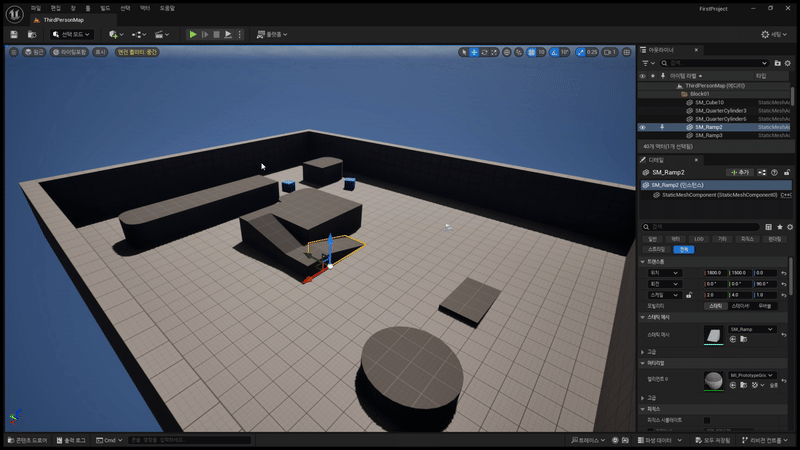Viewport: 800px width, 450px height.
Task: Open the content browse icon next to save
Action: point(32,34)
